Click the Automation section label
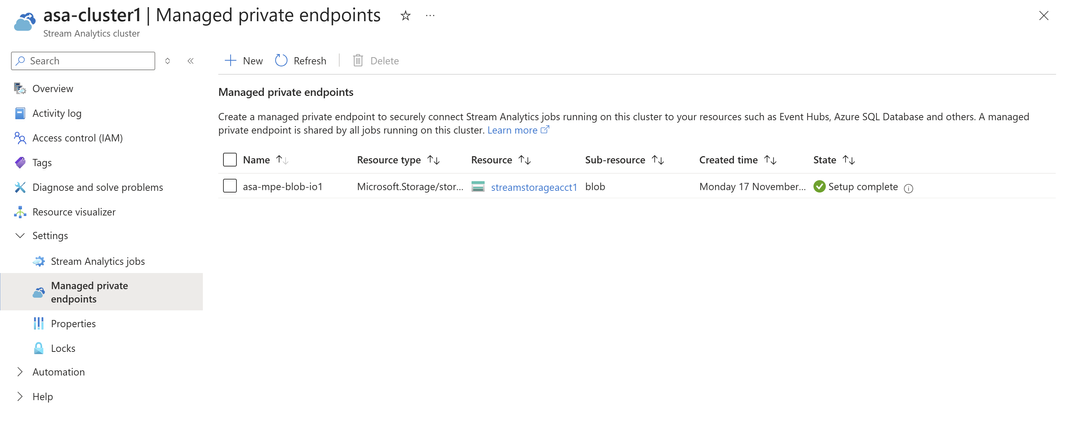The height and width of the screenshot is (421, 1066). 58,372
